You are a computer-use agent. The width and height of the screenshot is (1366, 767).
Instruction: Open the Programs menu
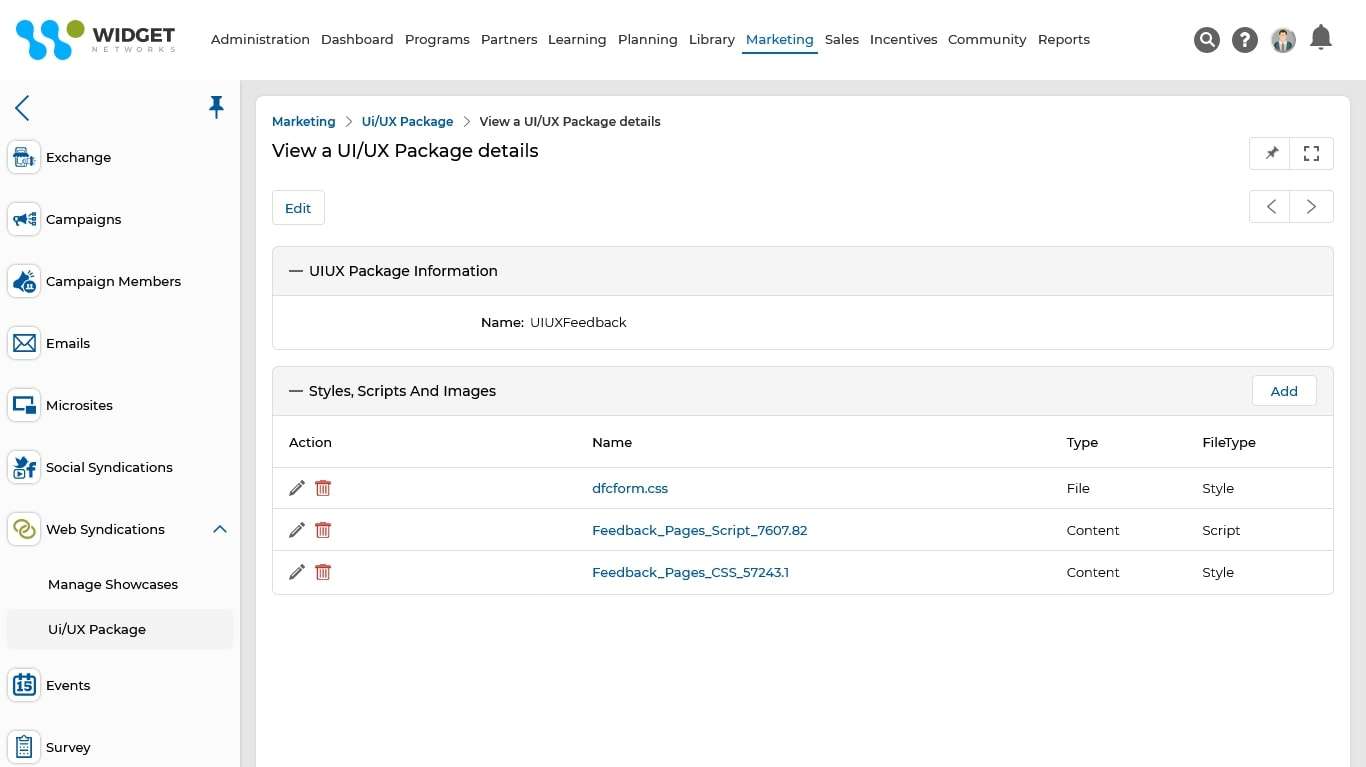pos(437,39)
